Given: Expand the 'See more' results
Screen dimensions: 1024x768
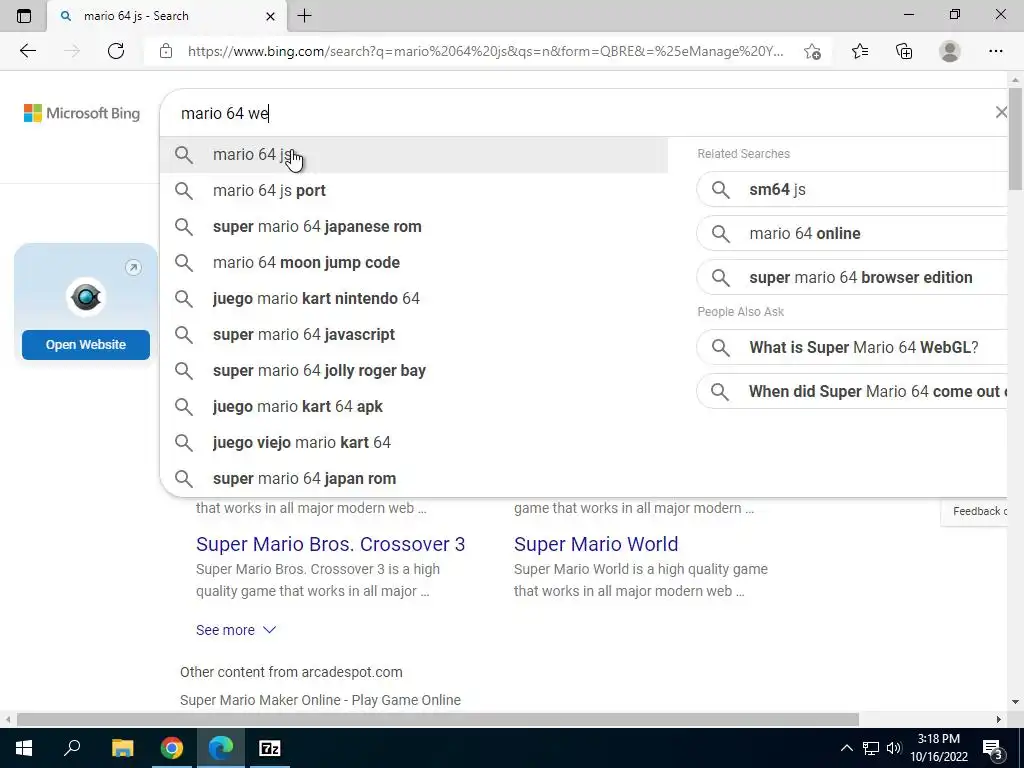Looking at the screenshot, I should tap(236, 630).
